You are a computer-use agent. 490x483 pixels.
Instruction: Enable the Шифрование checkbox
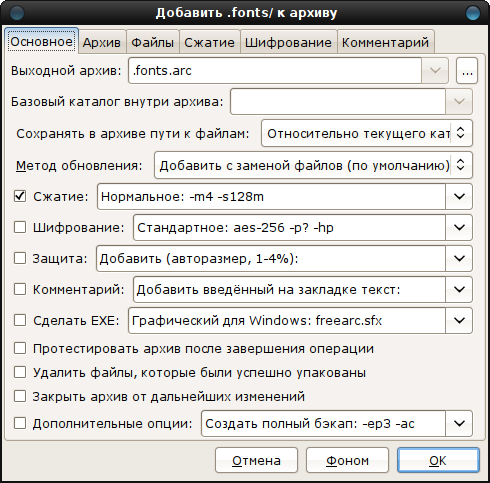click(x=20, y=227)
